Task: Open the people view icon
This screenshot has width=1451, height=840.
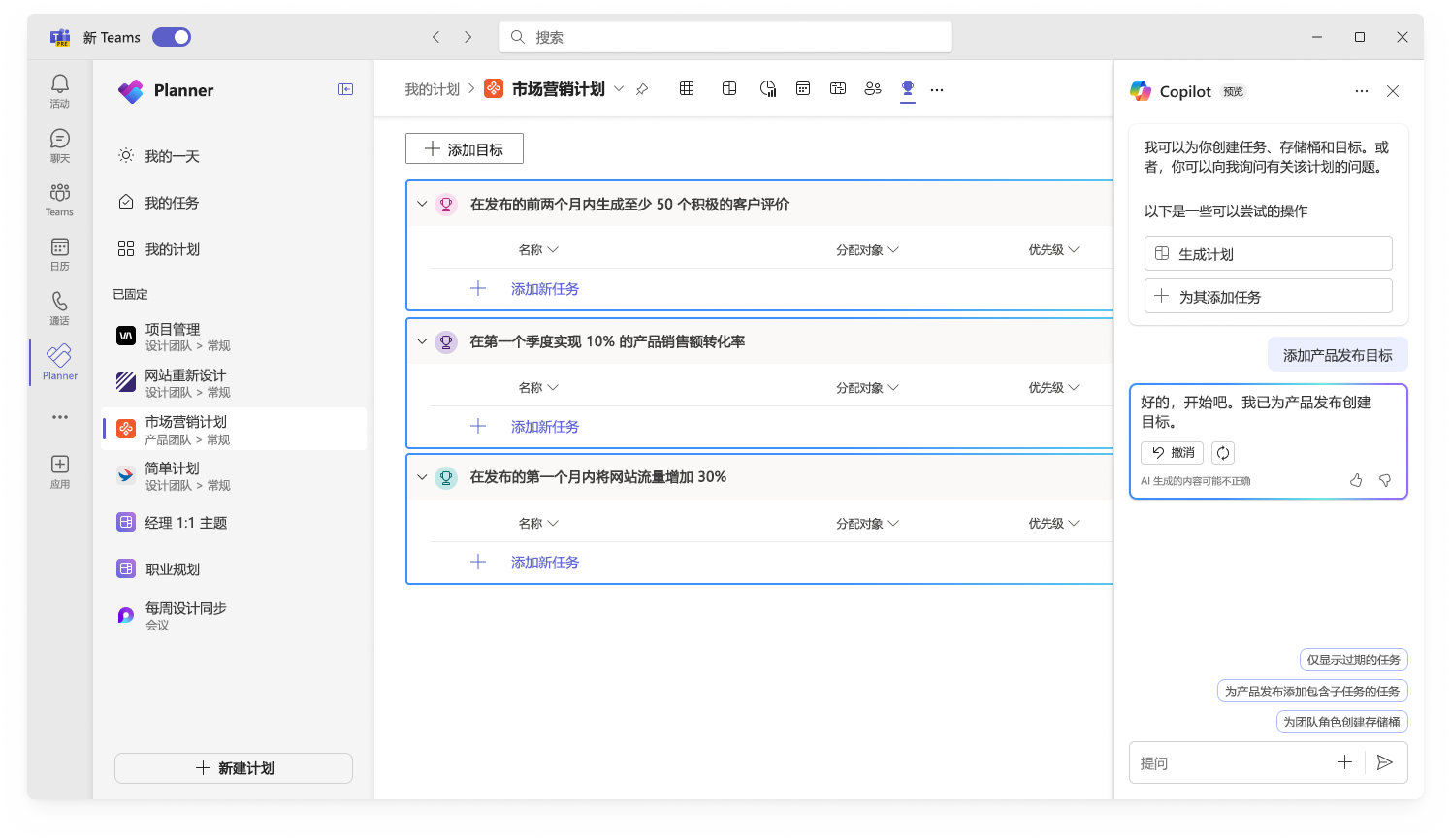Action: coord(873,89)
